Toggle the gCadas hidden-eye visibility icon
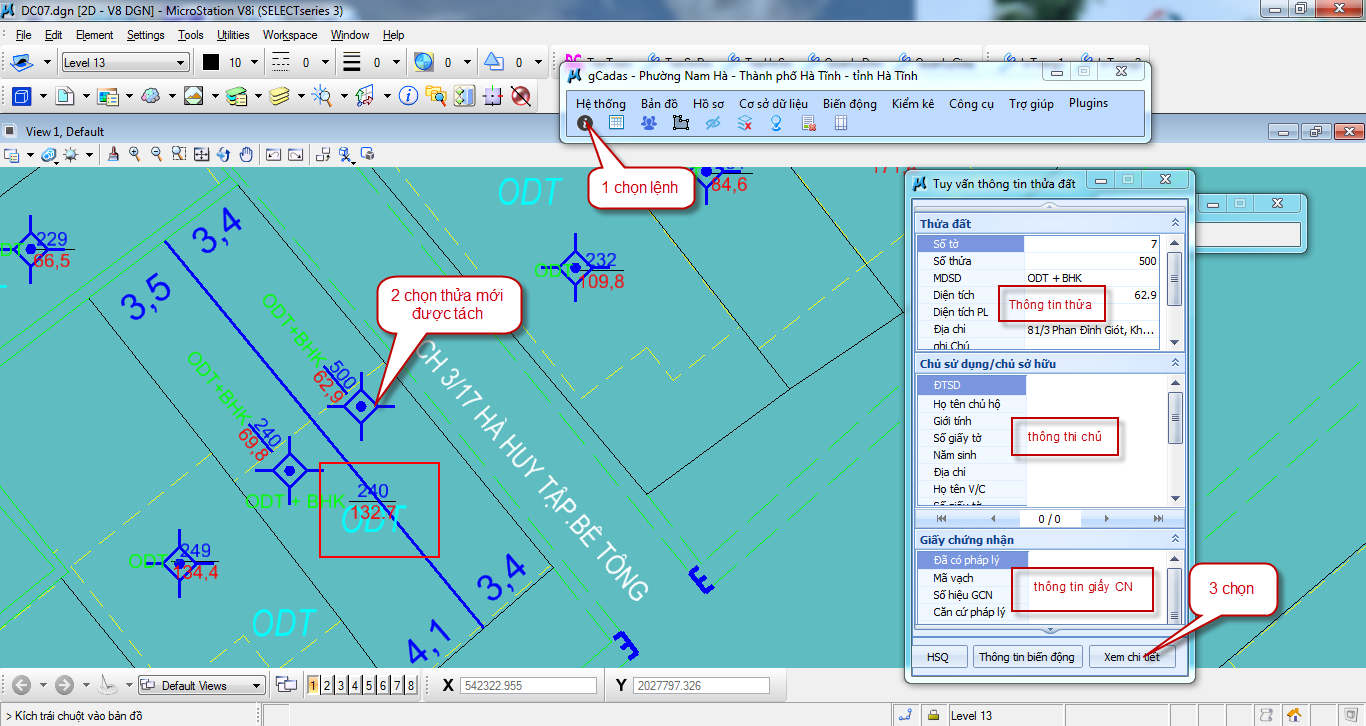Image resolution: width=1366 pixels, height=726 pixels. [713, 123]
